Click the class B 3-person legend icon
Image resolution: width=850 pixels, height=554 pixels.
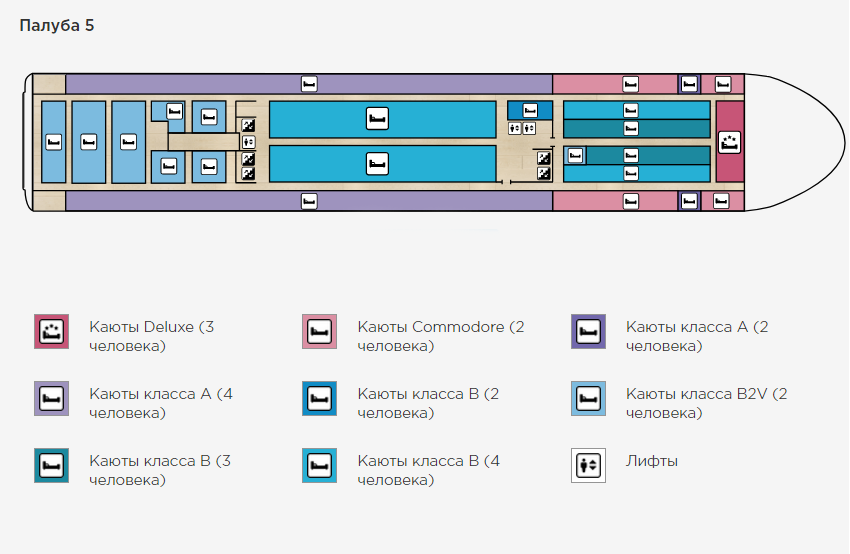[x=51, y=465]
